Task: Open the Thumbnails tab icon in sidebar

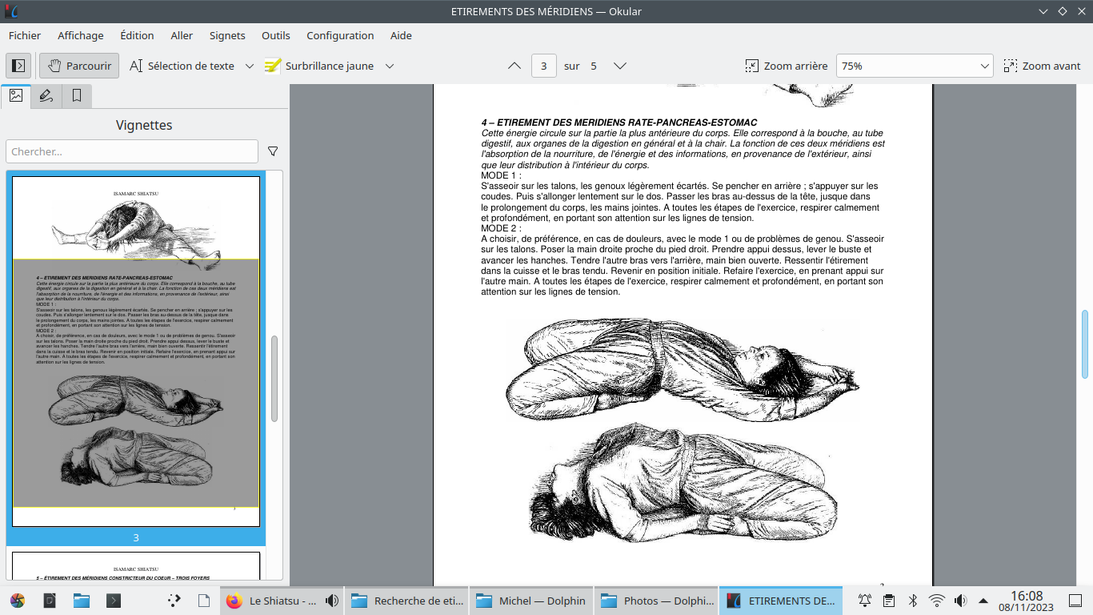Action: tap(16, 96)
